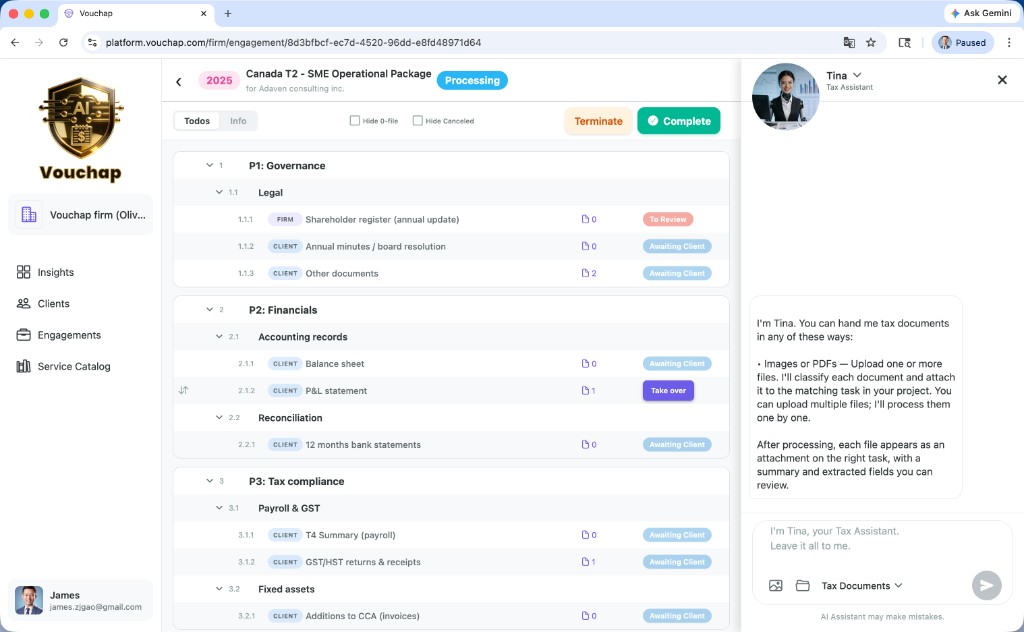Click the green Complete button
Image resolution: width=1024 pixels, height=632 pixels.
[679, 121]
